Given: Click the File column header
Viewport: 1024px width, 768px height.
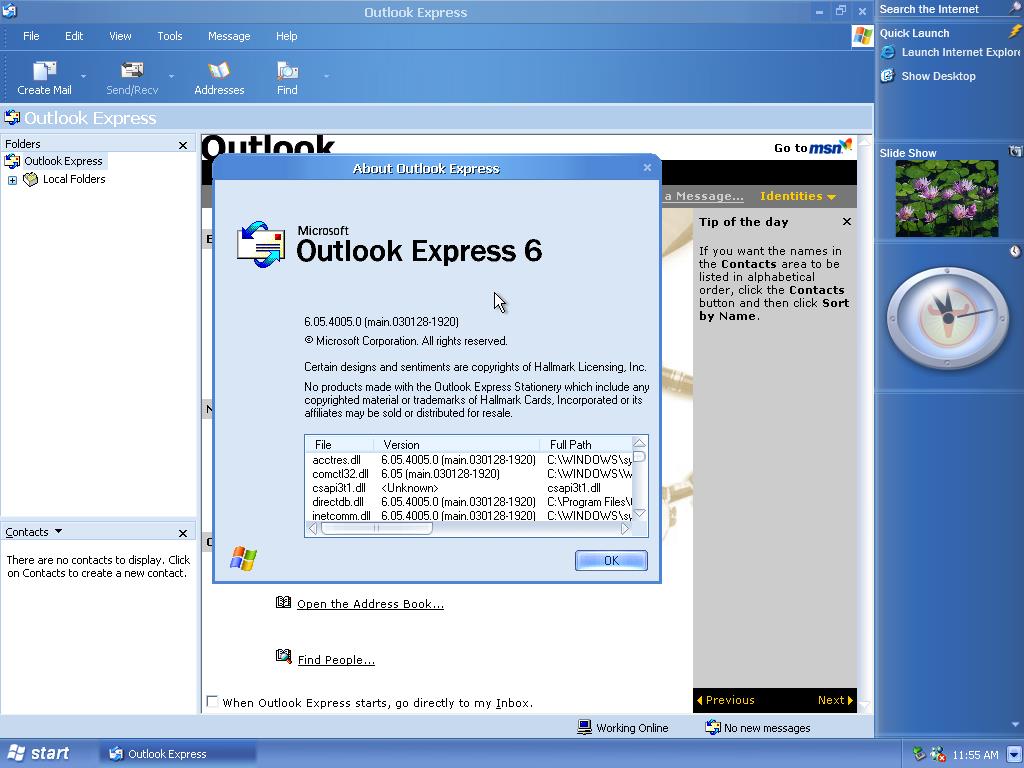Looking at the screenshot, I should [x=340, y=445].
